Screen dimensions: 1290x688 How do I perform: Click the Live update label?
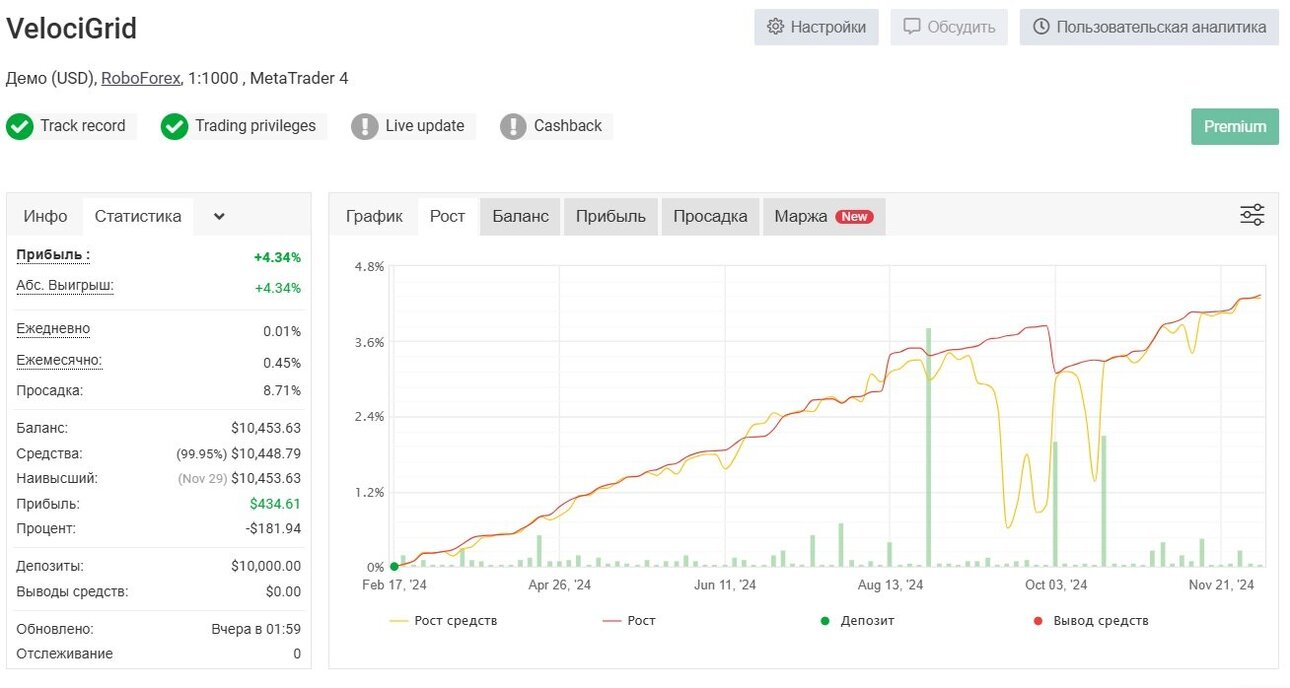click(425, 126)
